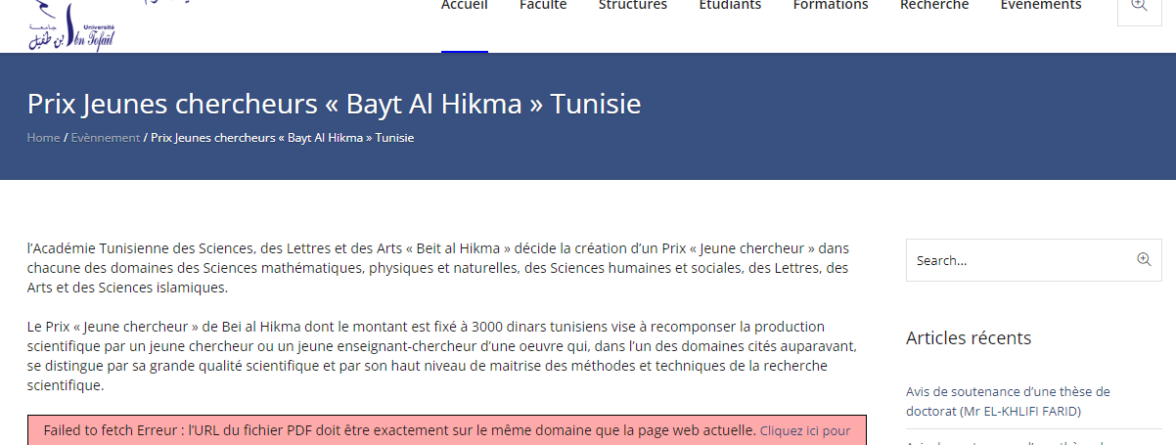Go to Home in the breadcrumb
1176x445 pixels.
coord(44,138)
